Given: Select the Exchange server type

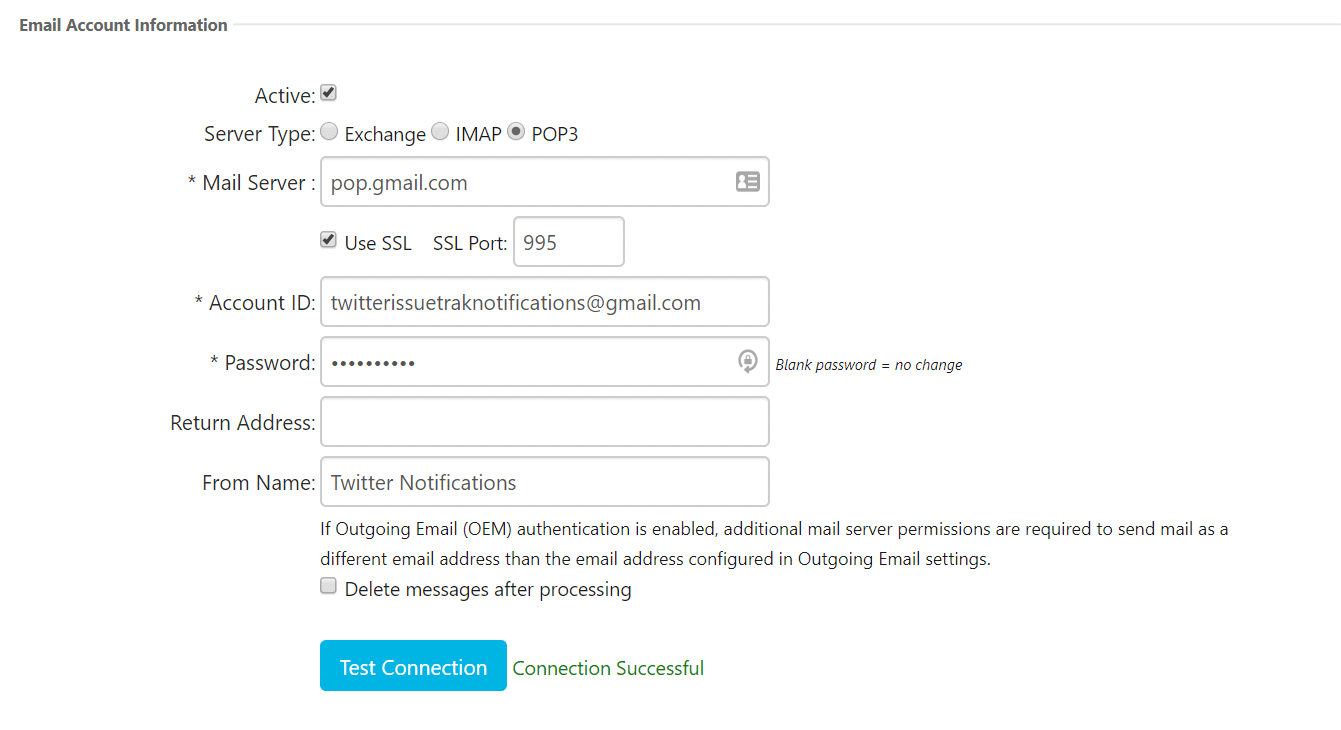Looking at the screenshot, I should [x=328, y=132].
